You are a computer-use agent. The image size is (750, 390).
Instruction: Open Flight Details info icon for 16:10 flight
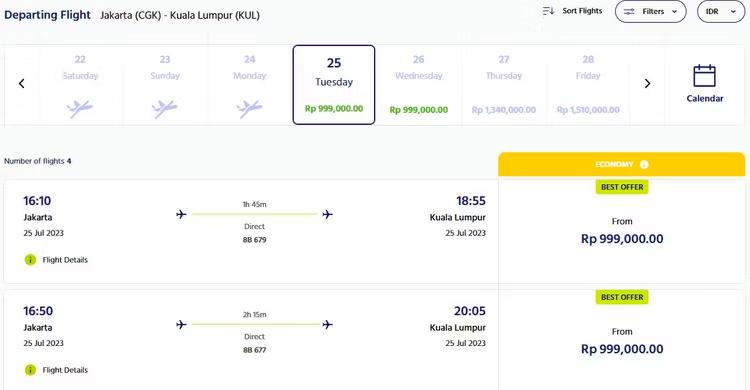[30, 260]
